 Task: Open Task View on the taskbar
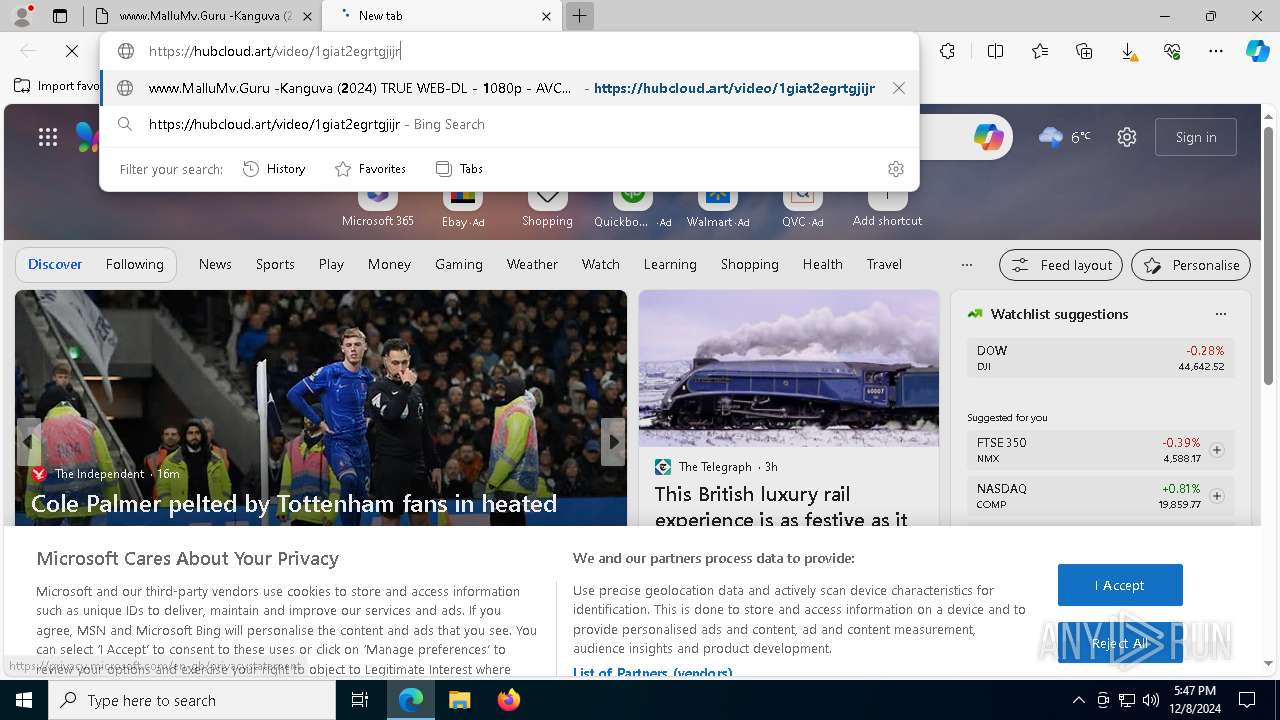360,700
